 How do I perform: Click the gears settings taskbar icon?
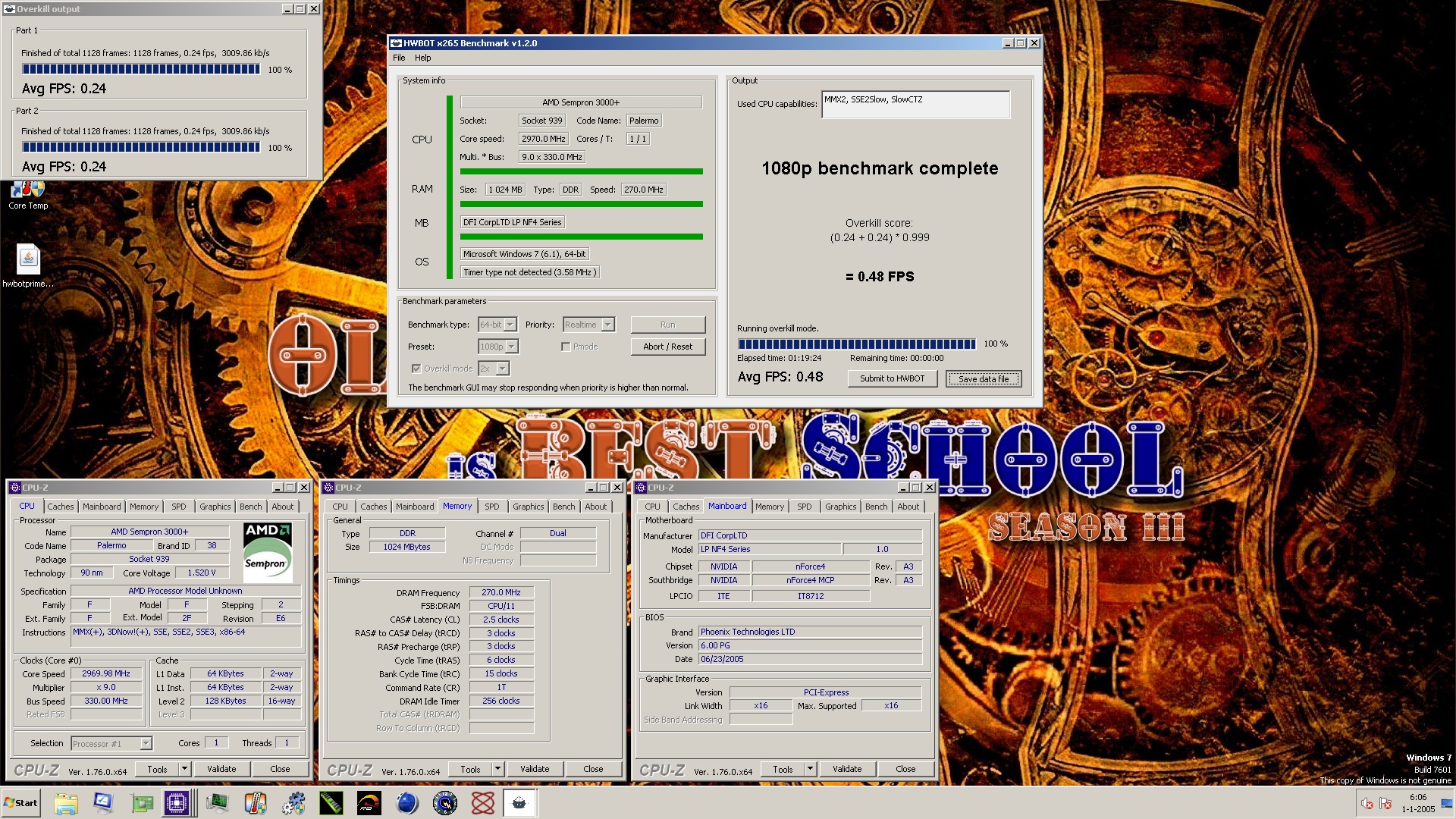coord(293,803)
